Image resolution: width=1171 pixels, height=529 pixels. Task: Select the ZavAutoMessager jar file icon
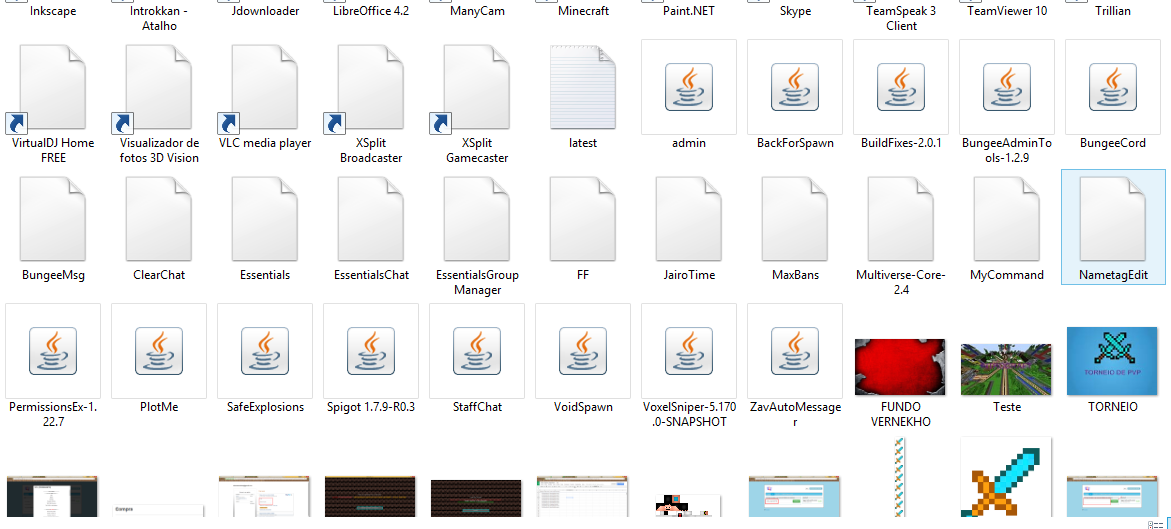[795, 351]
